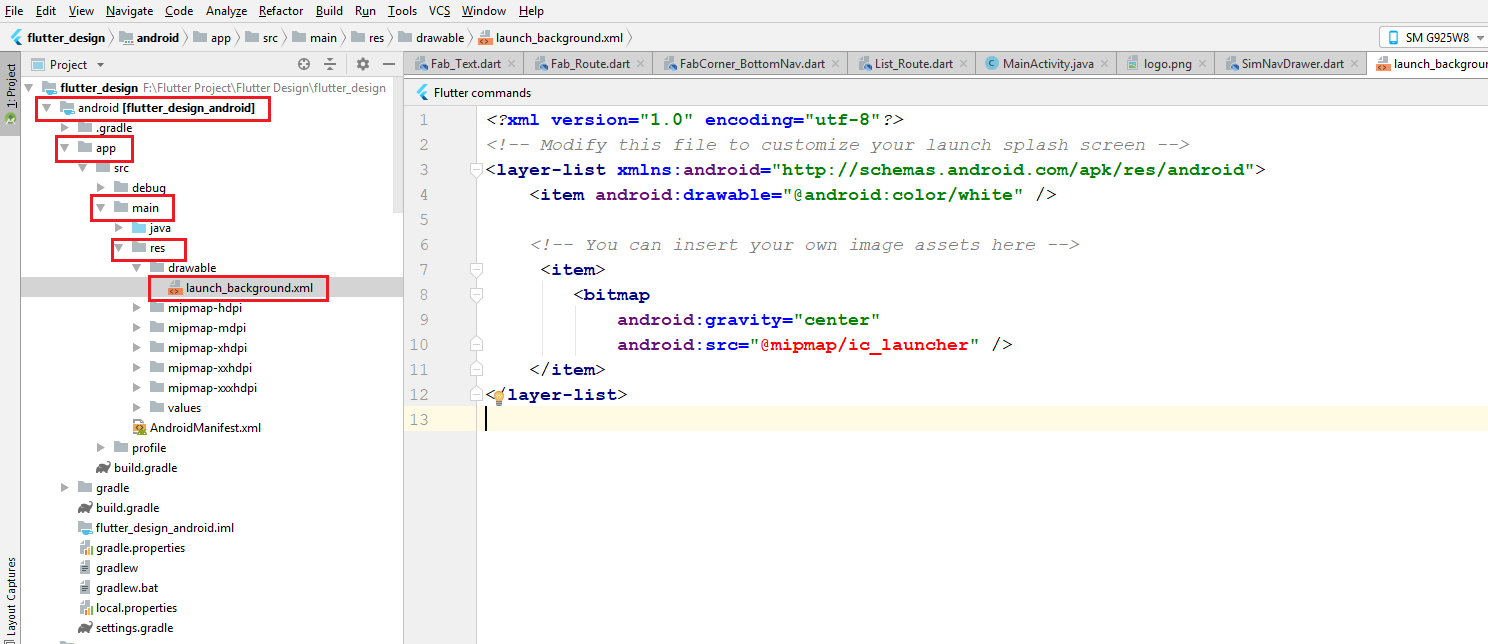
Task: Place cursor on empty line 13 in editor
Action: tap(980, 420)
